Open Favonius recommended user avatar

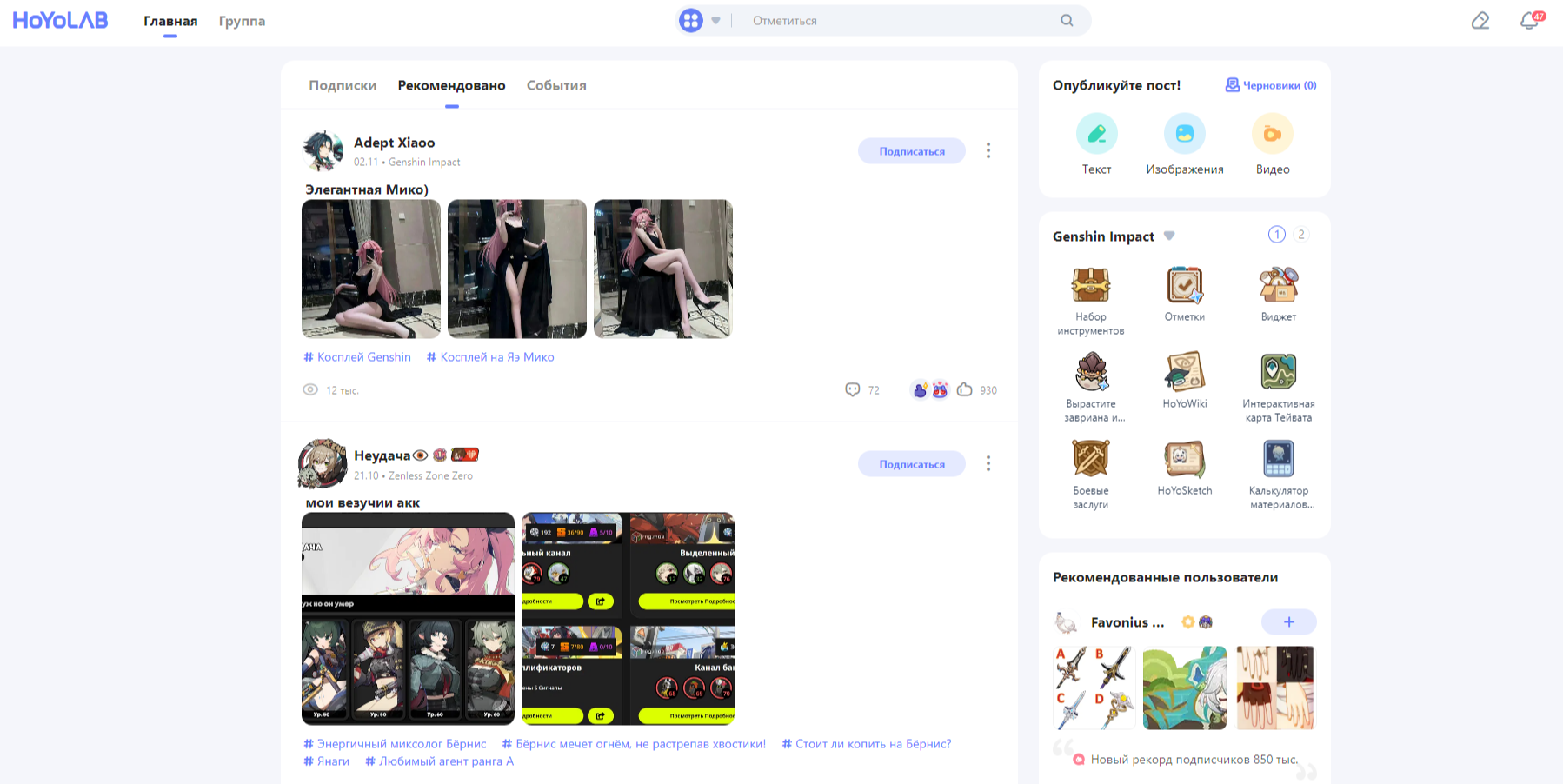point(1066,622)
